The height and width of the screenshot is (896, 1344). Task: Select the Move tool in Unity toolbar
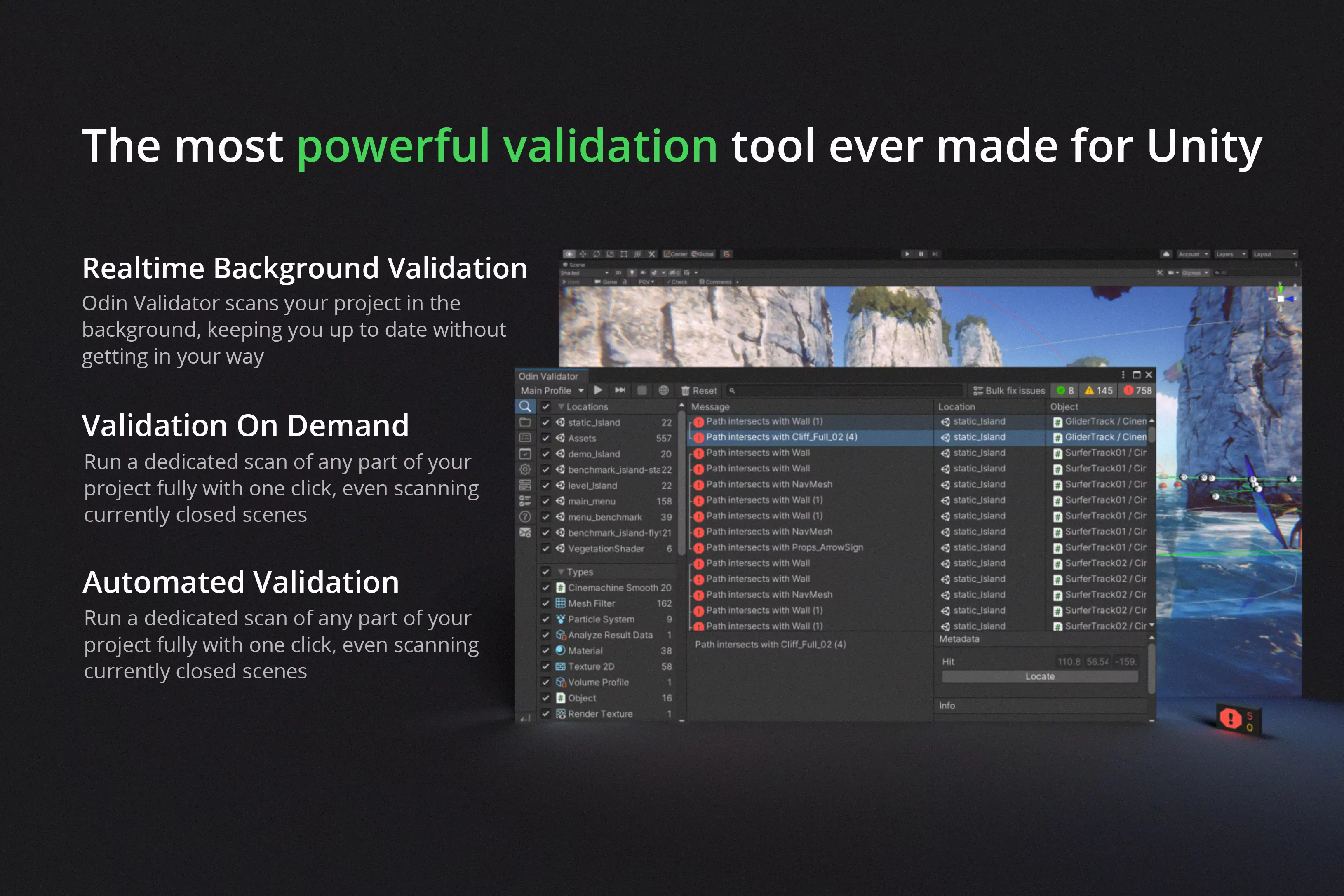(x=583, y=254)
